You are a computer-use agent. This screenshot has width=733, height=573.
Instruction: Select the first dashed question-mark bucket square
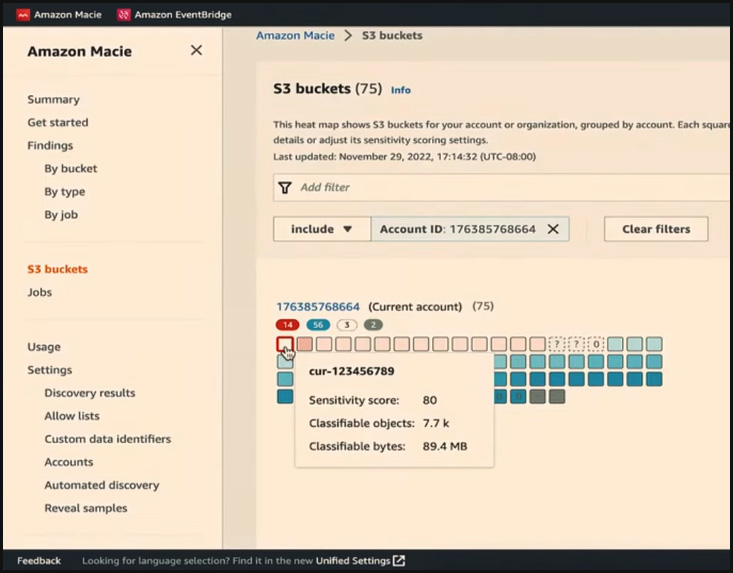pyautogui.click(x=557, y=344)
